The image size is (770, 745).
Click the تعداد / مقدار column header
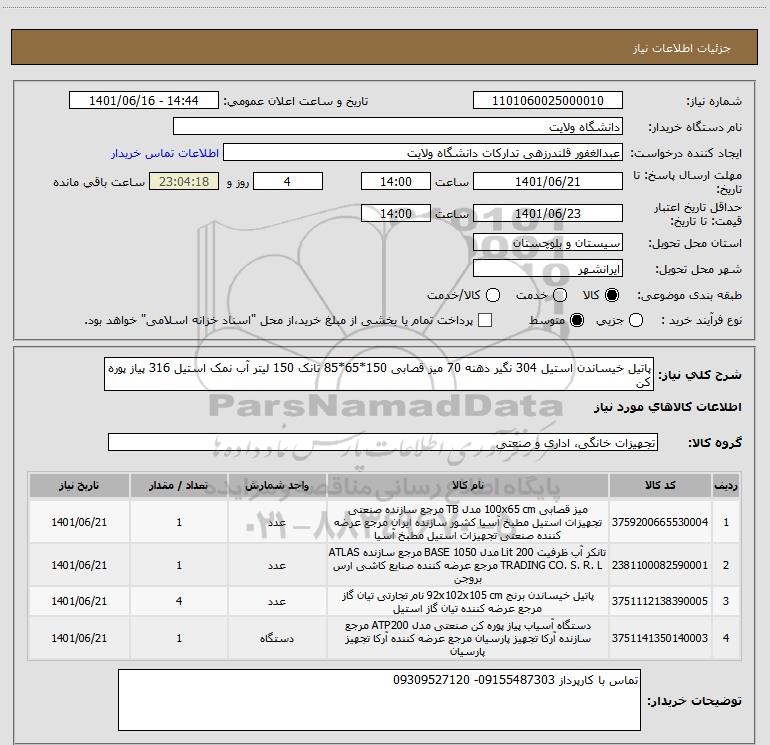[x=179, y=486]
